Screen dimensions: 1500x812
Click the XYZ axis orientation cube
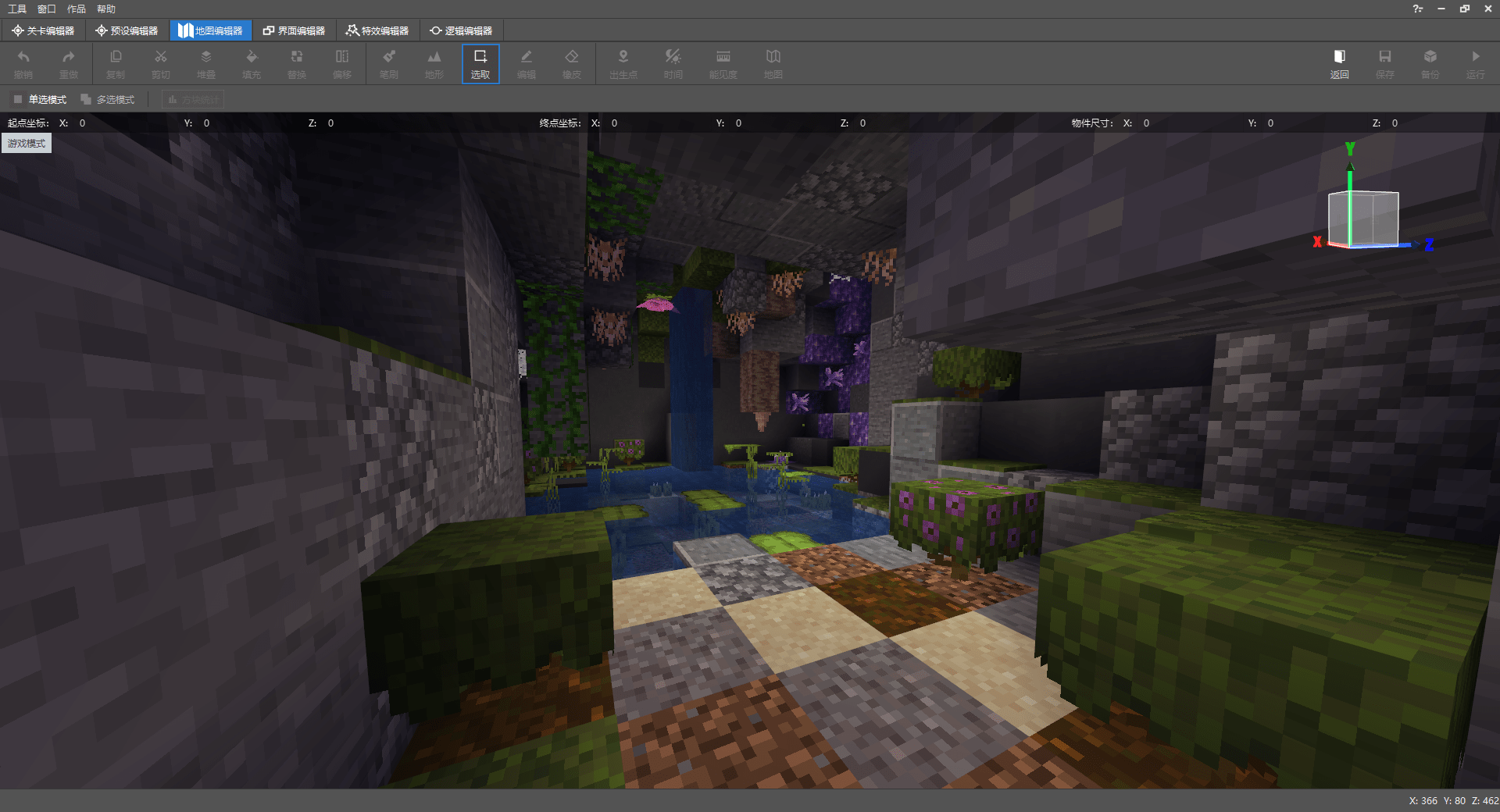pos(1363,219)
